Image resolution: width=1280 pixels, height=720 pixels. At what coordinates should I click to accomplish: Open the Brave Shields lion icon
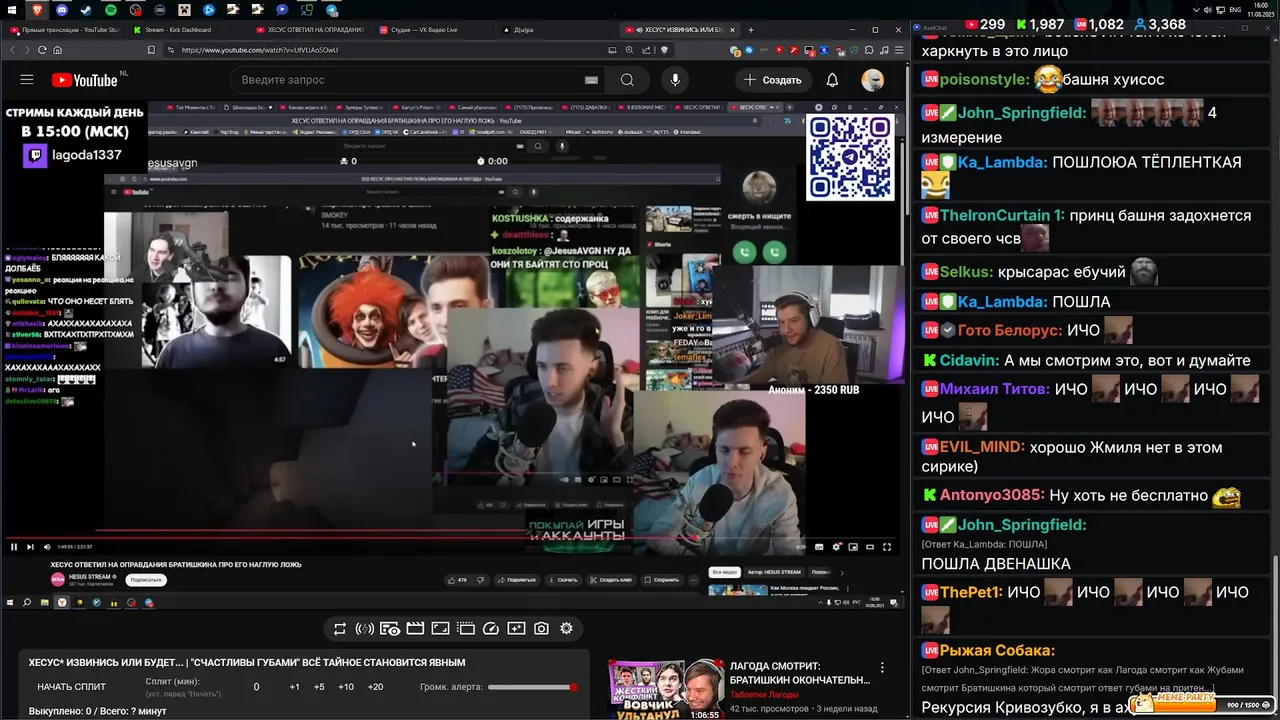pyautogui.click(x=663, y=50)
